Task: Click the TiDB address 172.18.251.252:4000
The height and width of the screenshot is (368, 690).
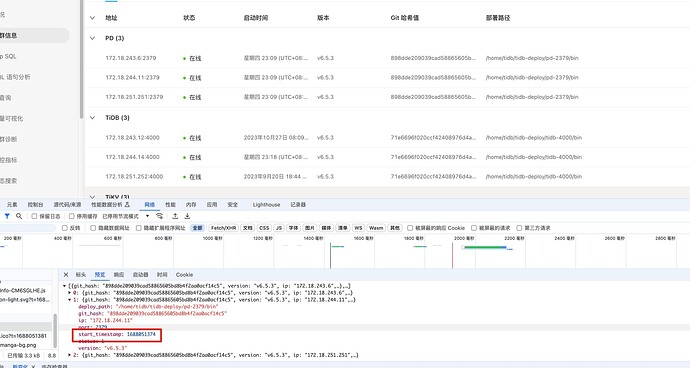Action: tap(134, 177)
